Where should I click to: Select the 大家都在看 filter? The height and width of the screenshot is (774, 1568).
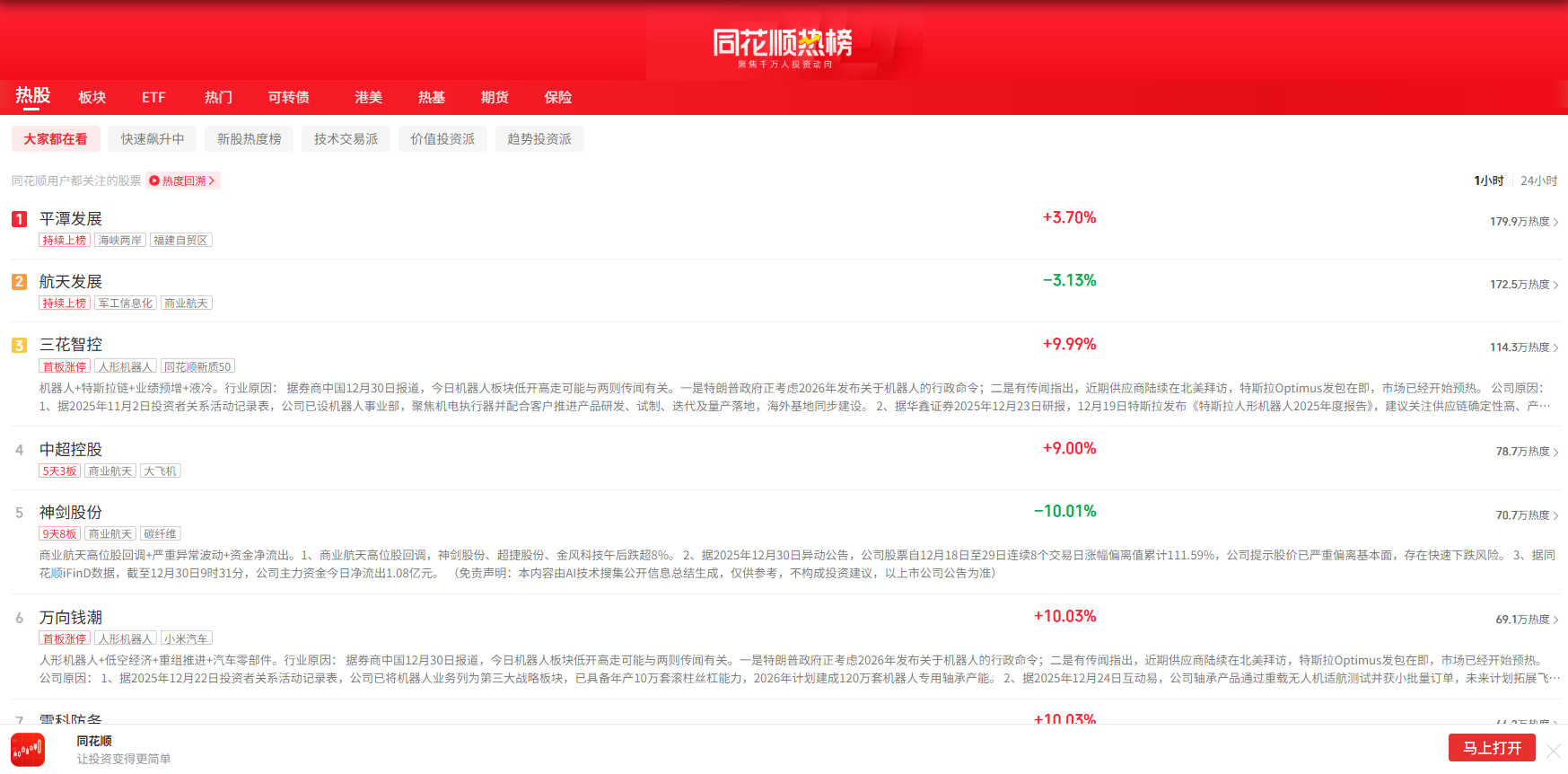56,139
